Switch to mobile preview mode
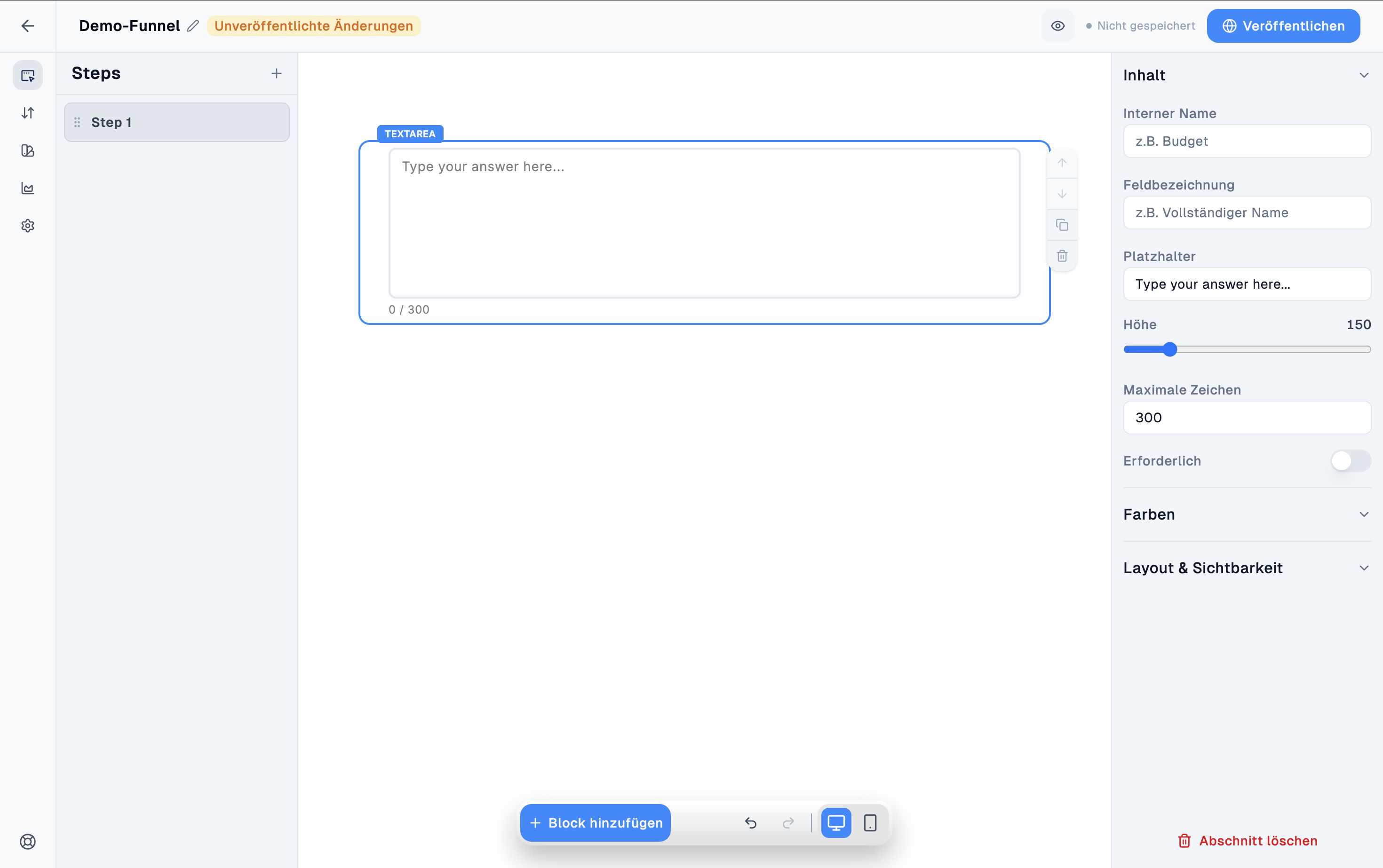Screen dimensions: 1383x868 coord(870,823)
